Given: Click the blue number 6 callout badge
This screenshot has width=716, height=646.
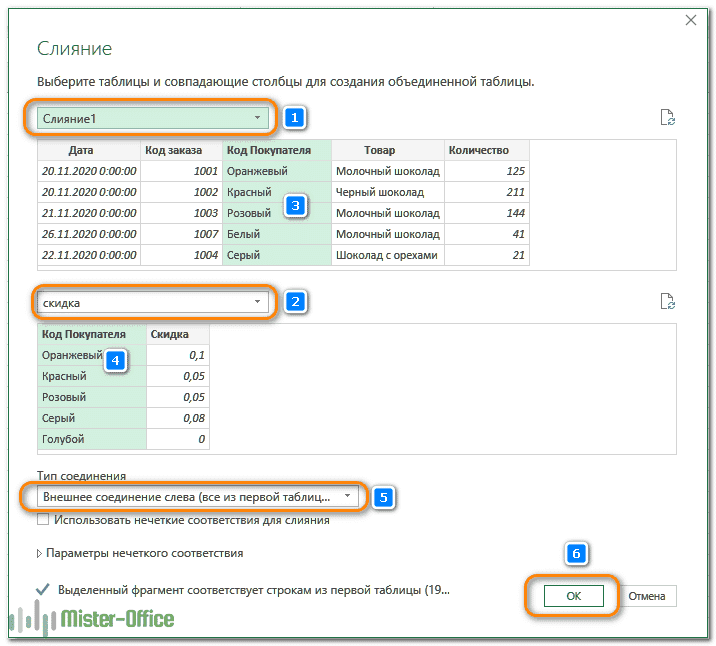Looking at the screenshot, I should click(575, 553).
